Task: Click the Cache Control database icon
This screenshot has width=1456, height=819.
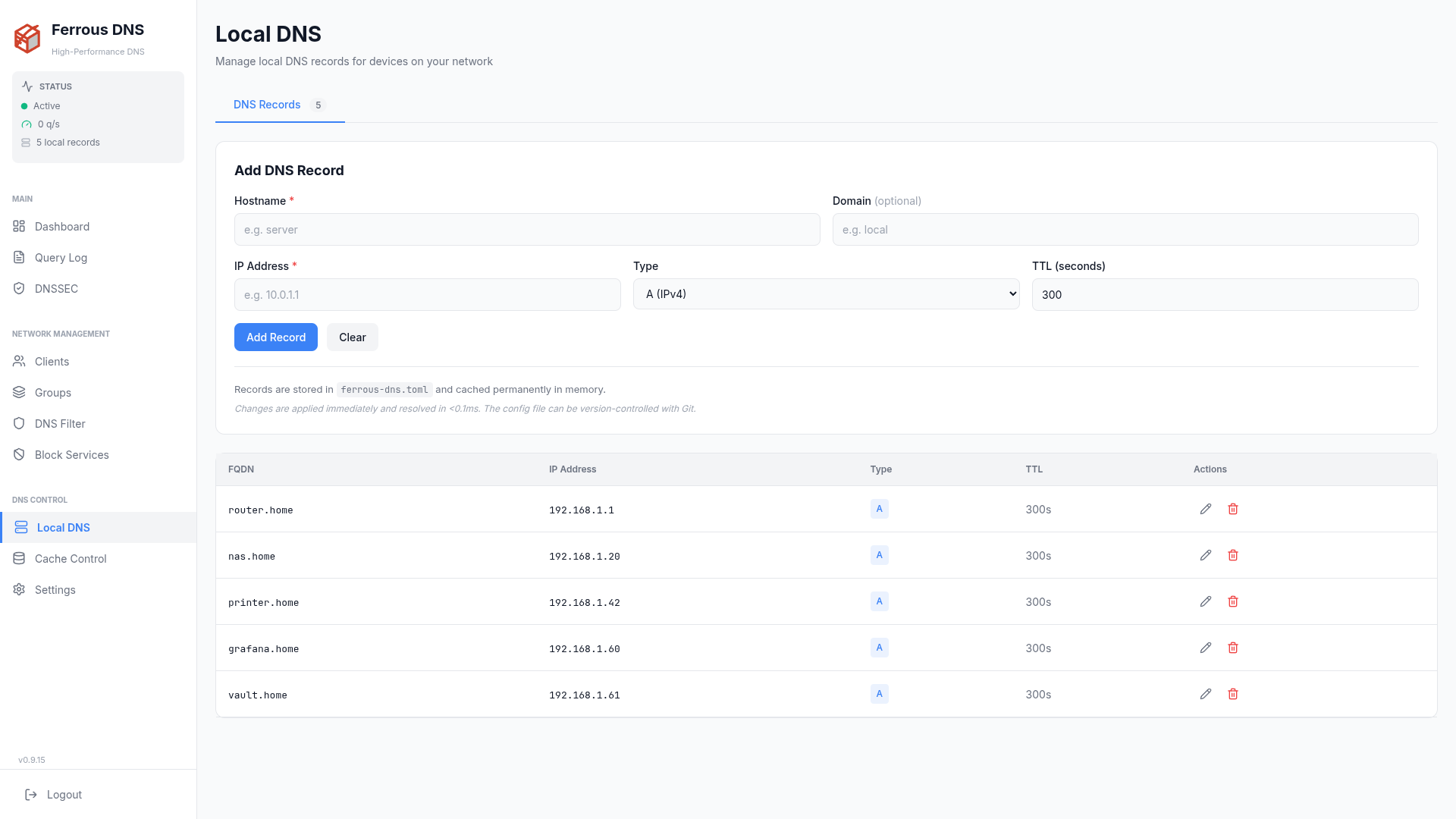Action: click(19, 558)
